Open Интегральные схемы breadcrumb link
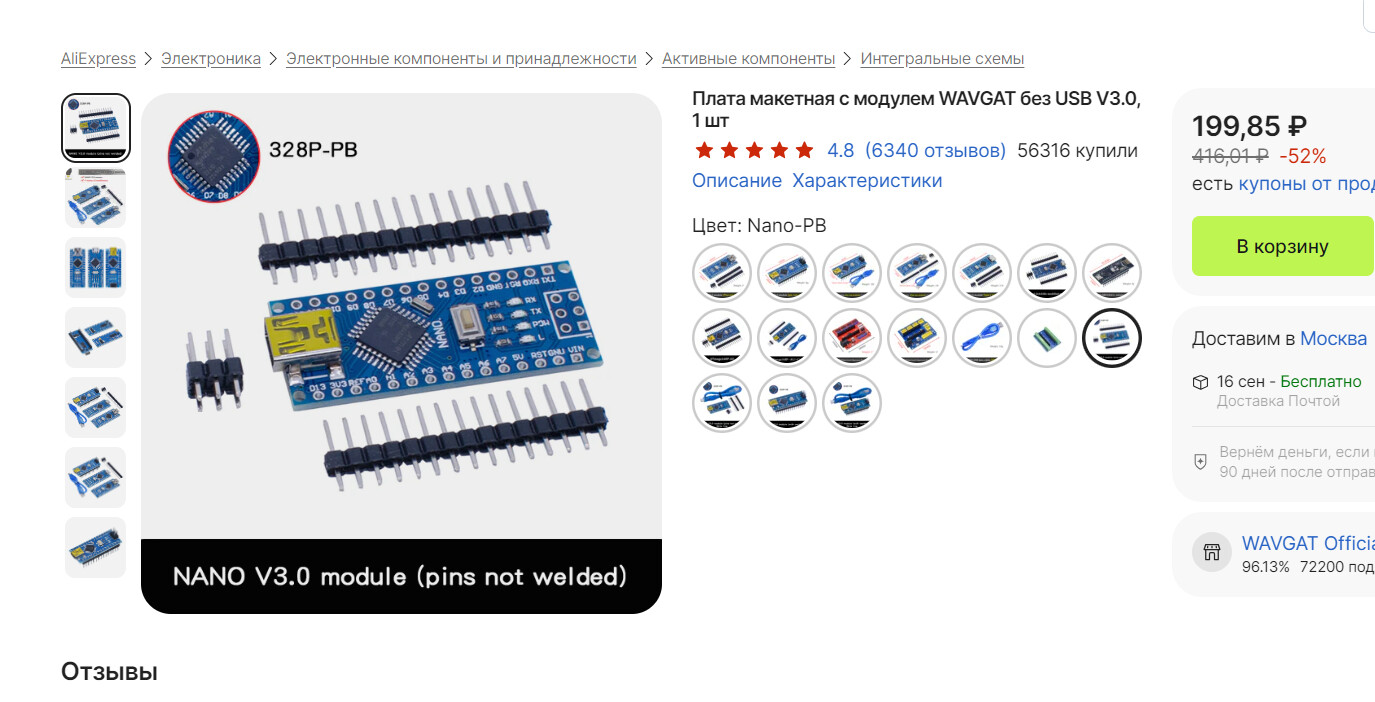Image resolution: width=1375 pixels, height=702 pixels. coord(942,59)
